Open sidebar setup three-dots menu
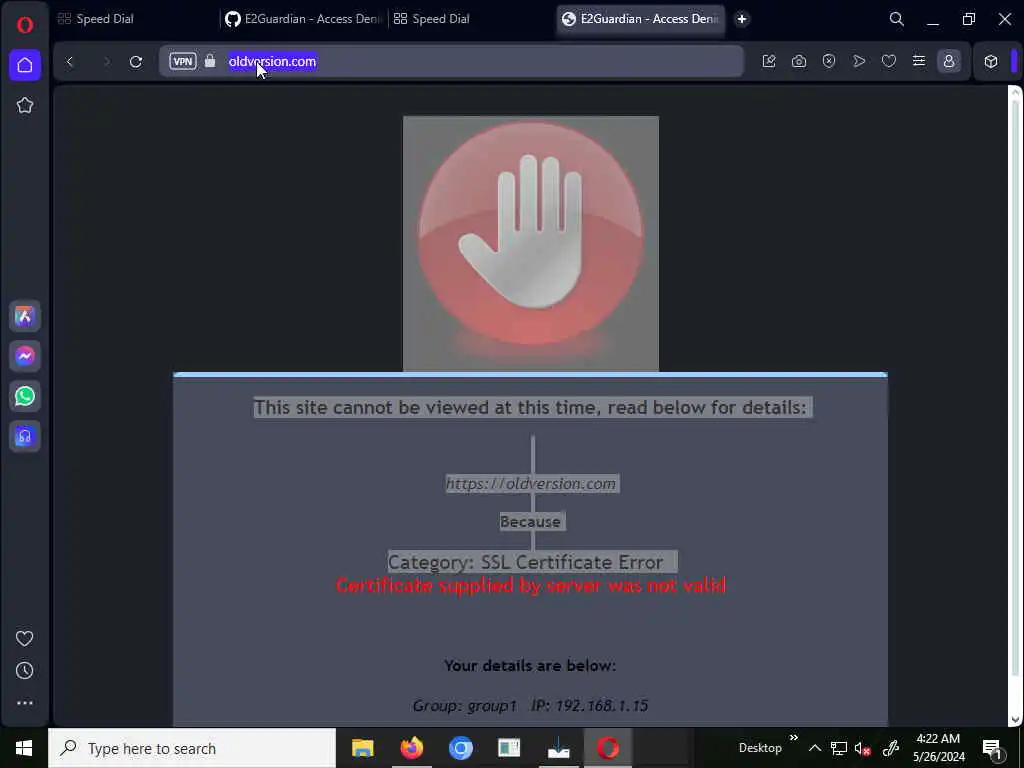1024x768 pixels. pyautogui.click(x=25, y=703)
